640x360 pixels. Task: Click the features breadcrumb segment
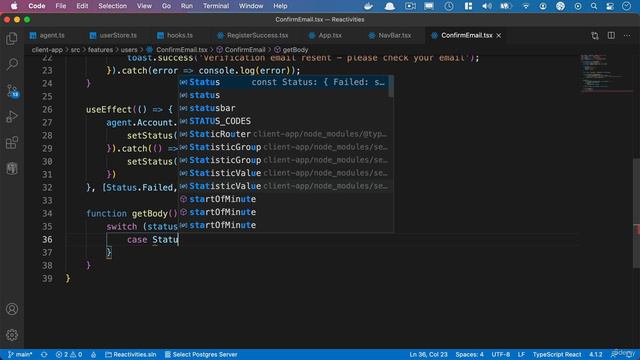click(x=100, y=50)
